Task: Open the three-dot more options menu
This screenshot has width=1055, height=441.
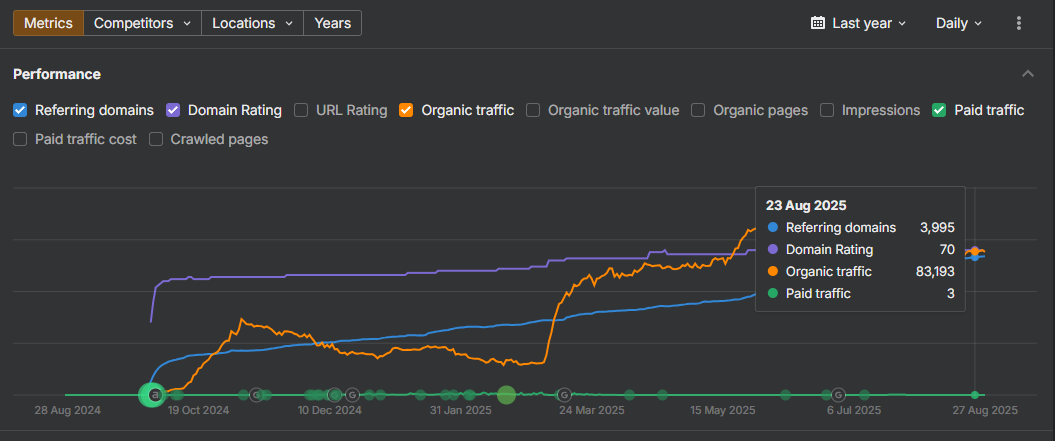Action: pos(1019,23)
